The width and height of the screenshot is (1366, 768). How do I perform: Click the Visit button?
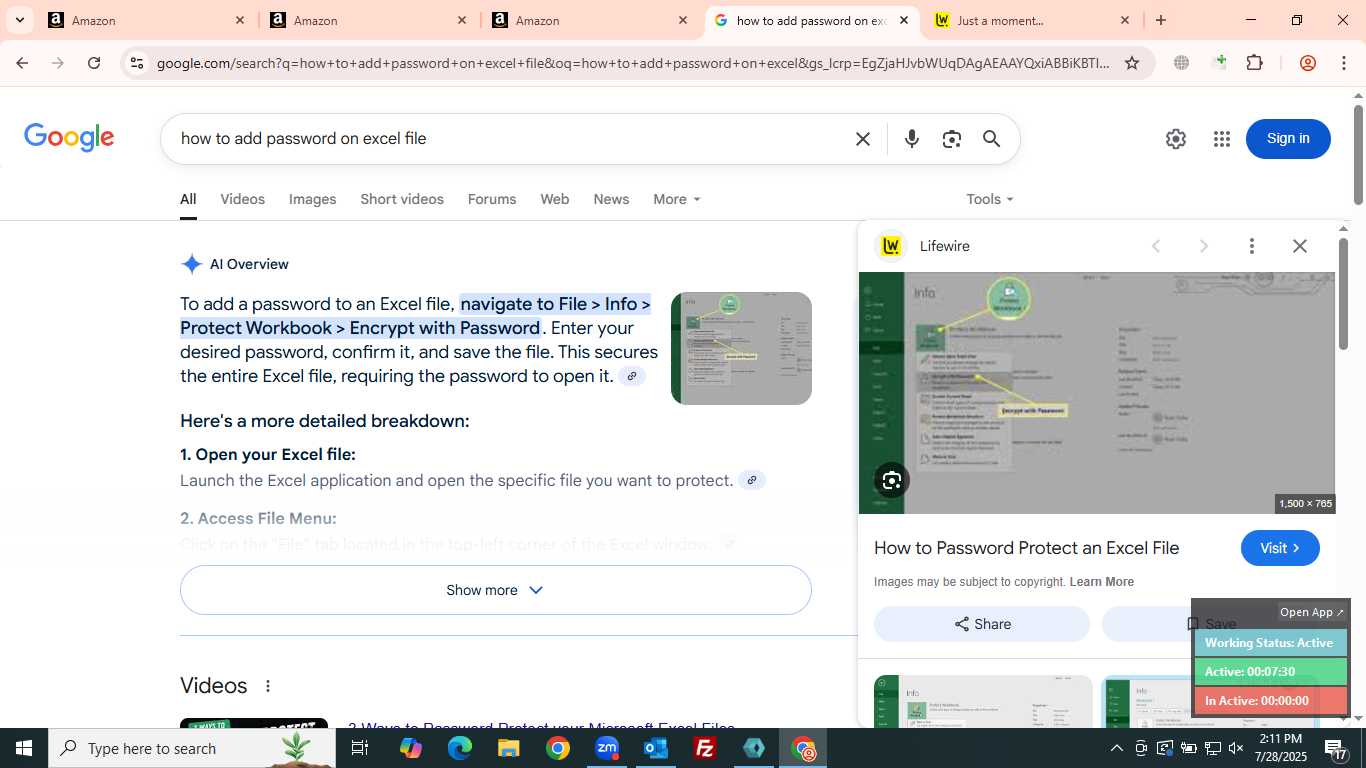pos(1280,548)
